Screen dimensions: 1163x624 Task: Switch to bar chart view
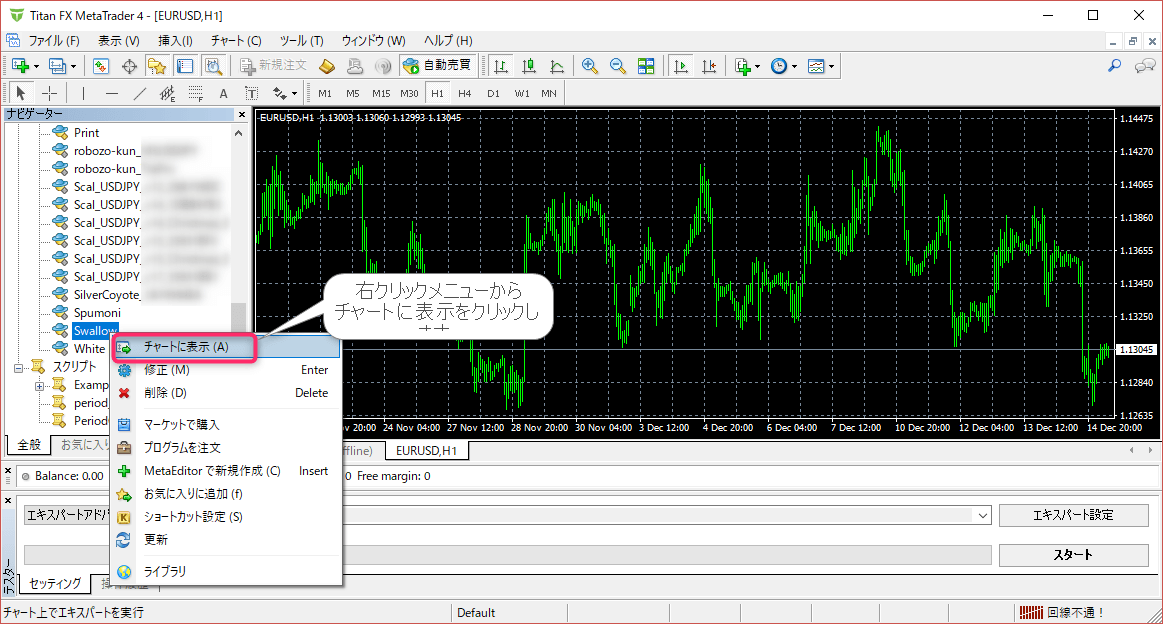501,66
